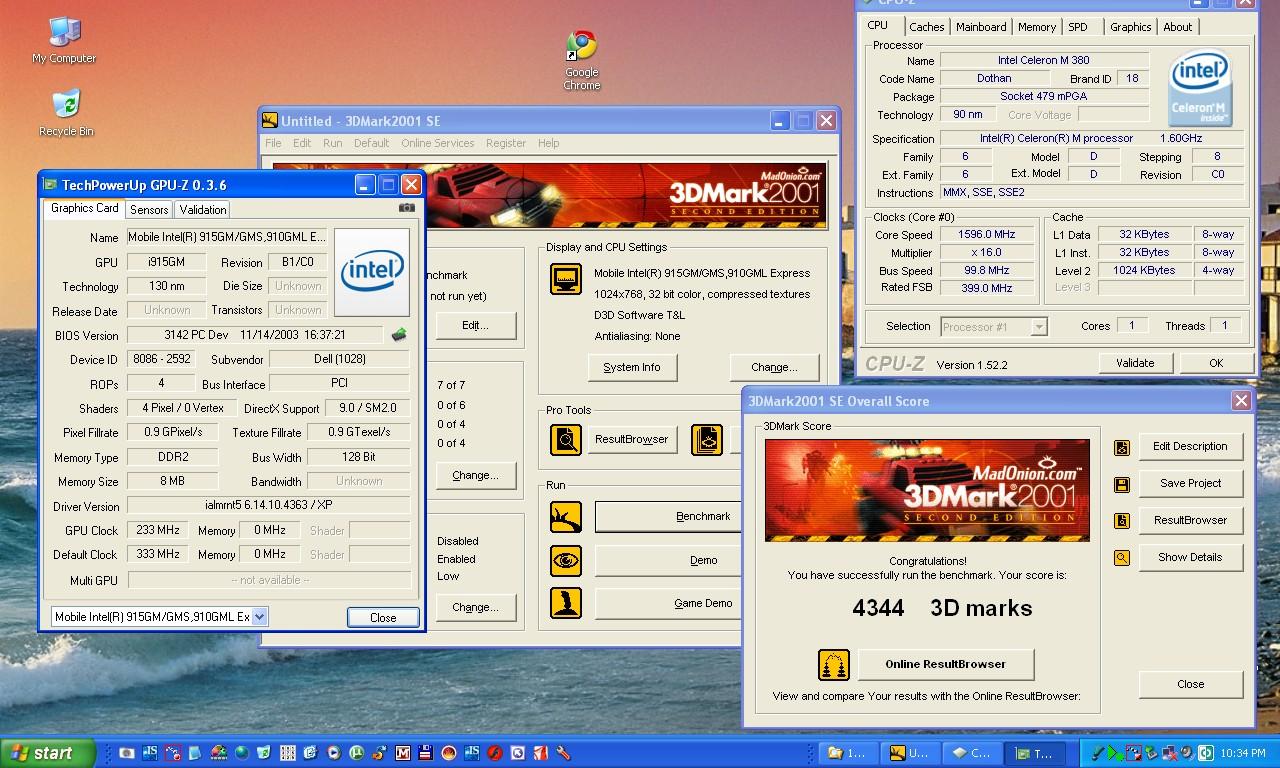Open the About tab in CPU-Z
Image resolution: width=1280 pixels, height=768 pixels.
click(x=1177, y=27)
